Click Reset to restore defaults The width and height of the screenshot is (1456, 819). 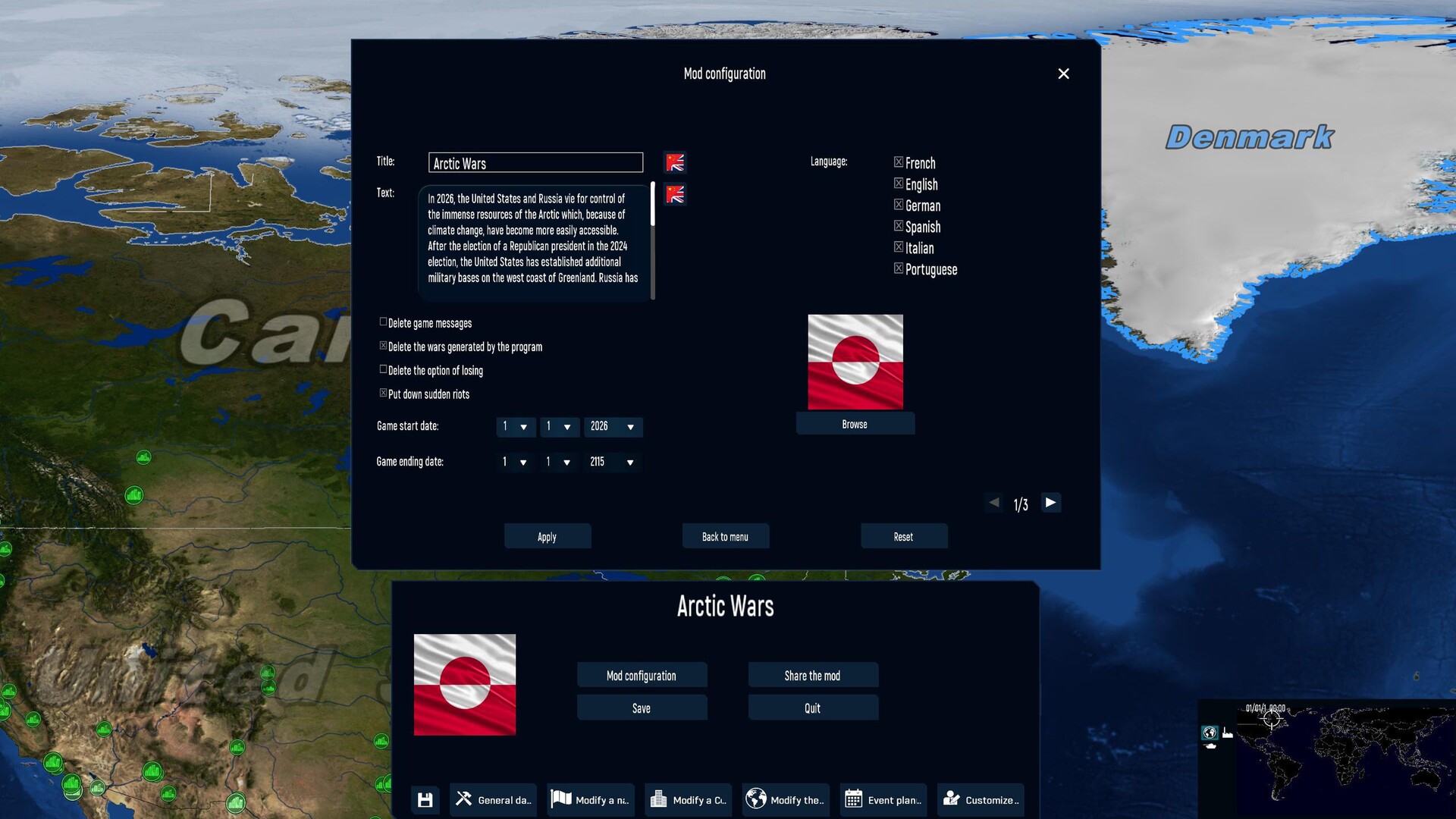tap(903, 536)
